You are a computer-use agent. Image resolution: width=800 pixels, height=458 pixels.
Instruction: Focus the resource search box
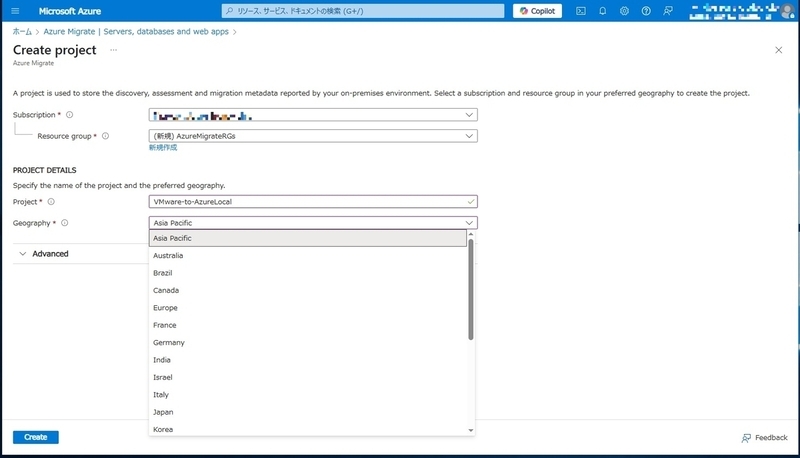click(363, 11)
